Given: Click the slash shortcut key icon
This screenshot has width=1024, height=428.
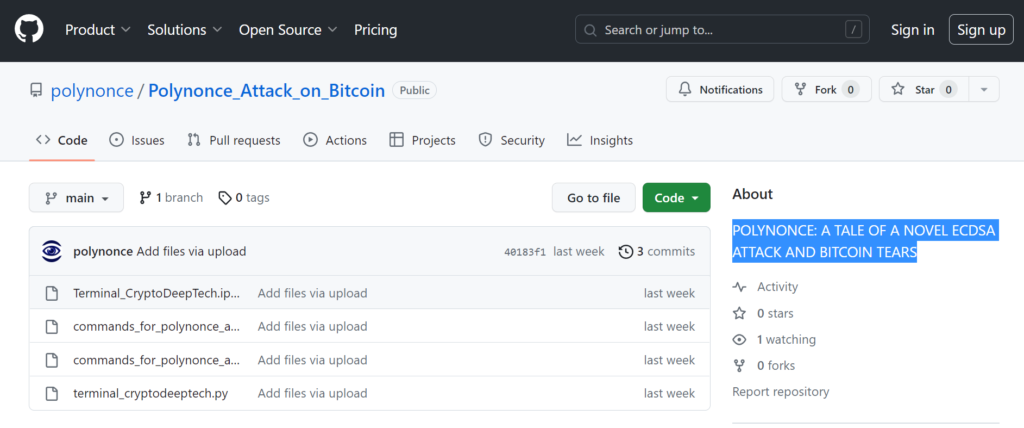Looking at the screenshot, I should point(853,30).
